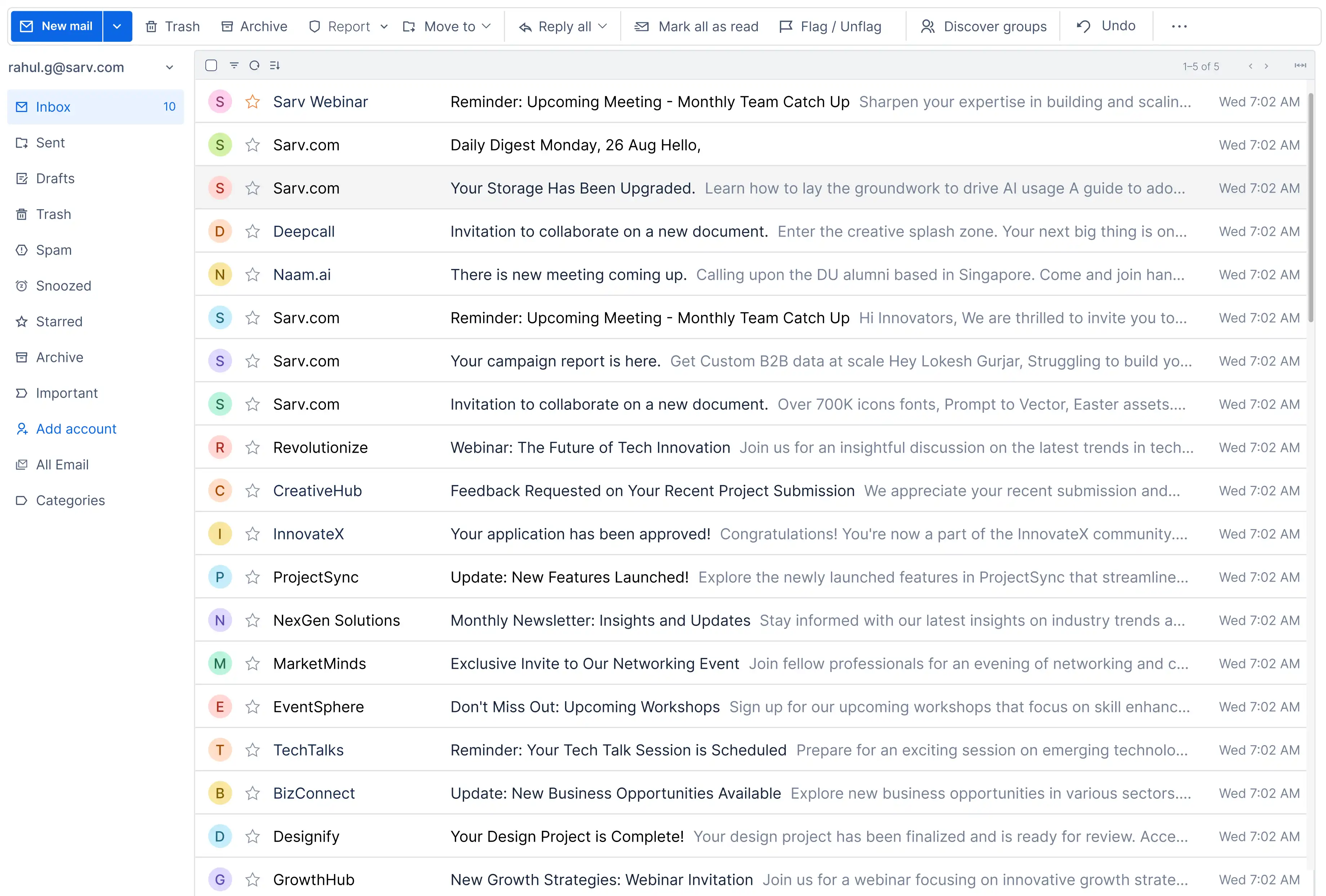Open the New mail split-button dropdown
The image size is (1326, 896).
117,26
